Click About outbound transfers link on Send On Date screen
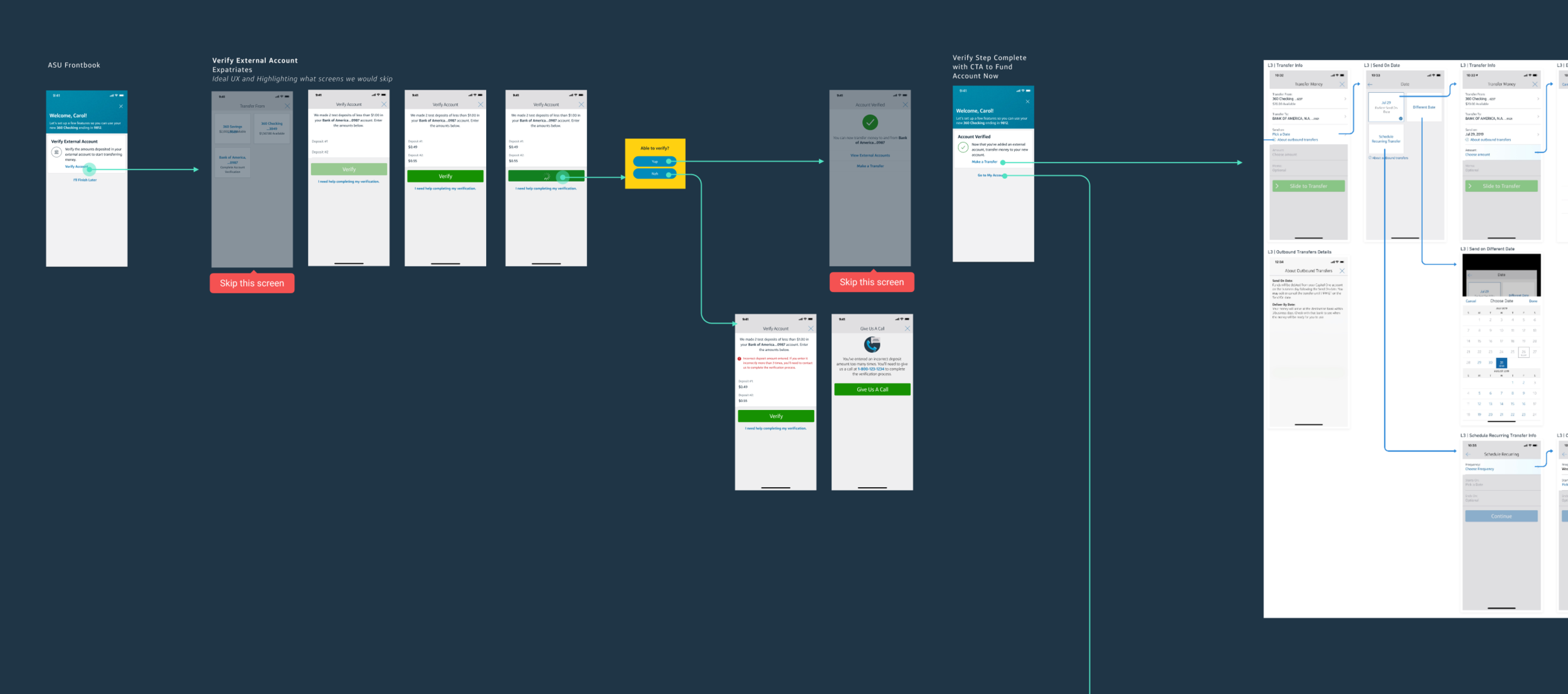Image resolution: width=1568 pixels, height=694 pixels. (1389, 158)
